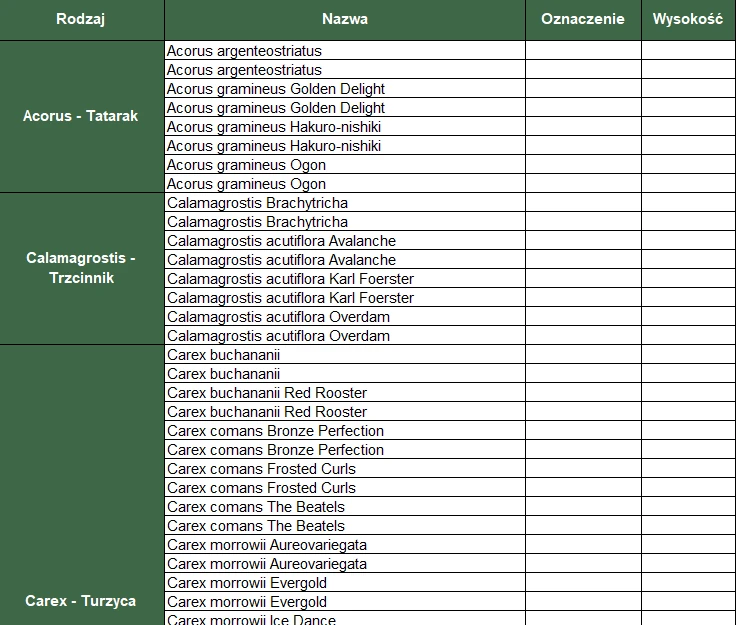Click the first Calamagrostis acutiflora Overdam cell
The width and height of the screenshot is (736, 625).
[345, 316]
